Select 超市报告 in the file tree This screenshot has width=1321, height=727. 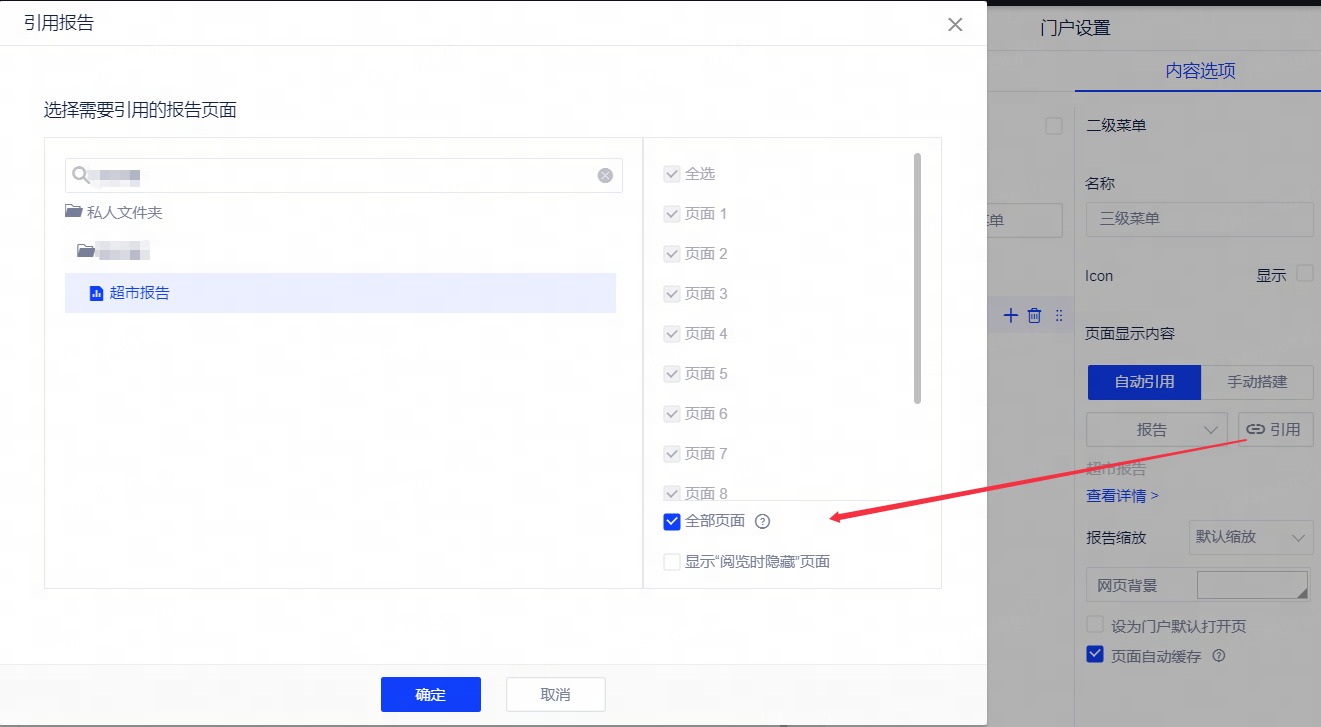coord(139,293)
